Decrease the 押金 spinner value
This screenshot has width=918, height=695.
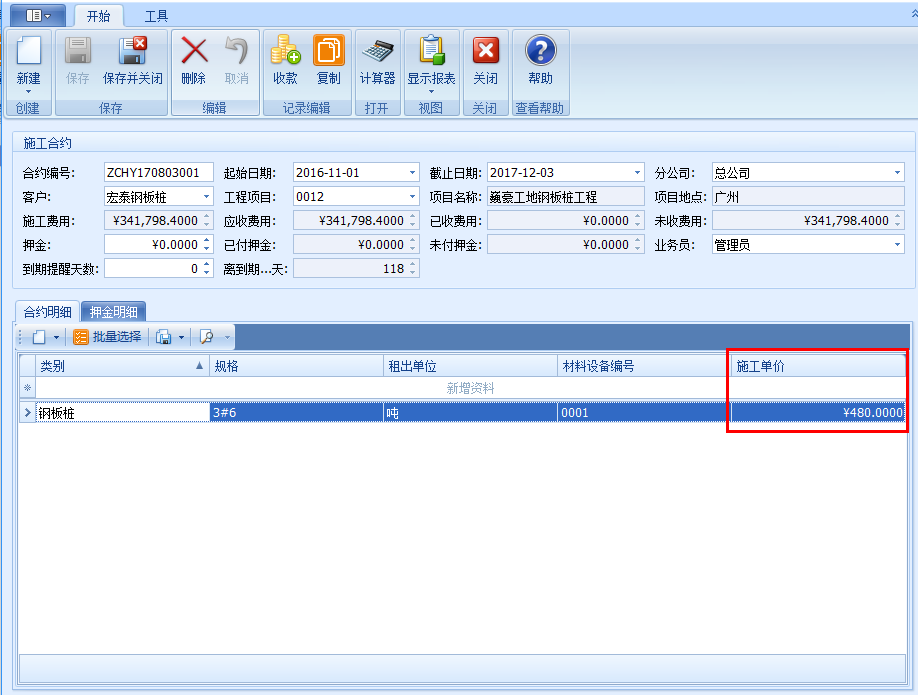207,249
